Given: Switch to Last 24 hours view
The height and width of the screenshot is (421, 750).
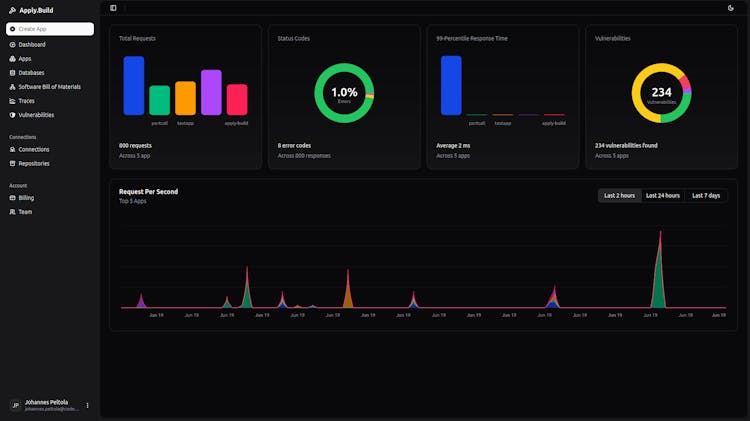Looking at the screenshot, I should pos(662,196).
